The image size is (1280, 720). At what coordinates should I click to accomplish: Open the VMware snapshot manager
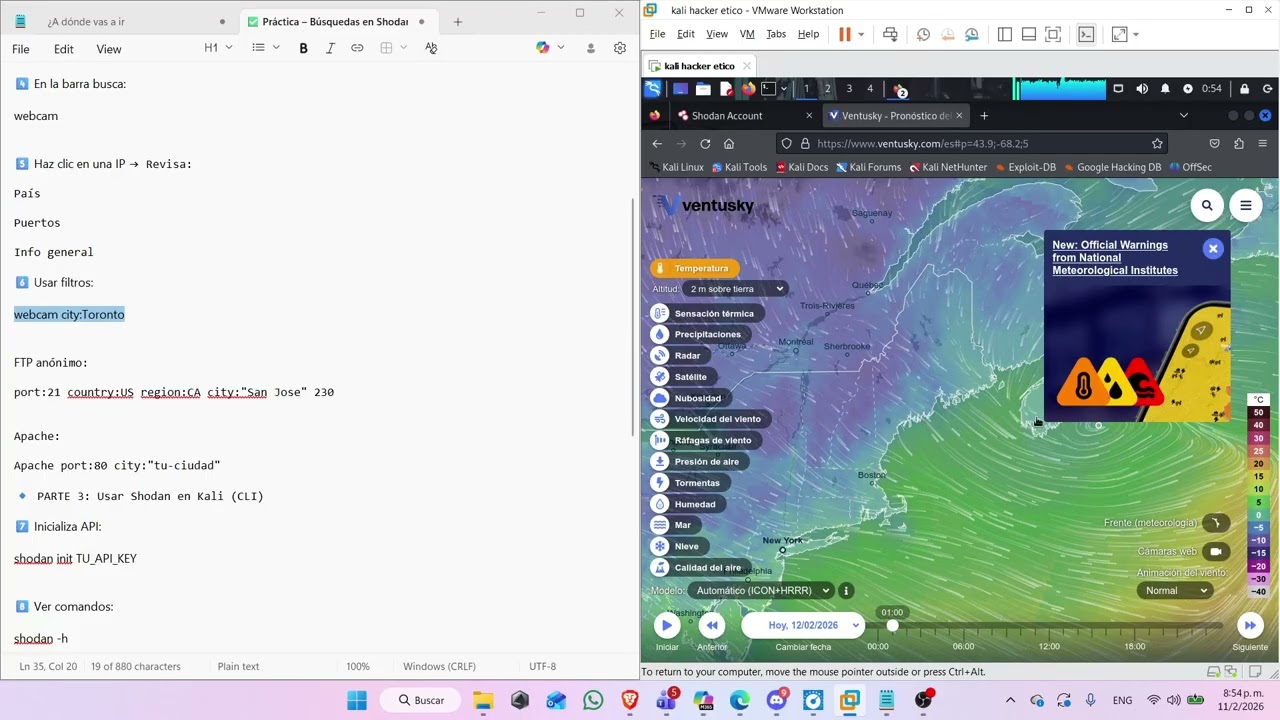pos(971,34)
